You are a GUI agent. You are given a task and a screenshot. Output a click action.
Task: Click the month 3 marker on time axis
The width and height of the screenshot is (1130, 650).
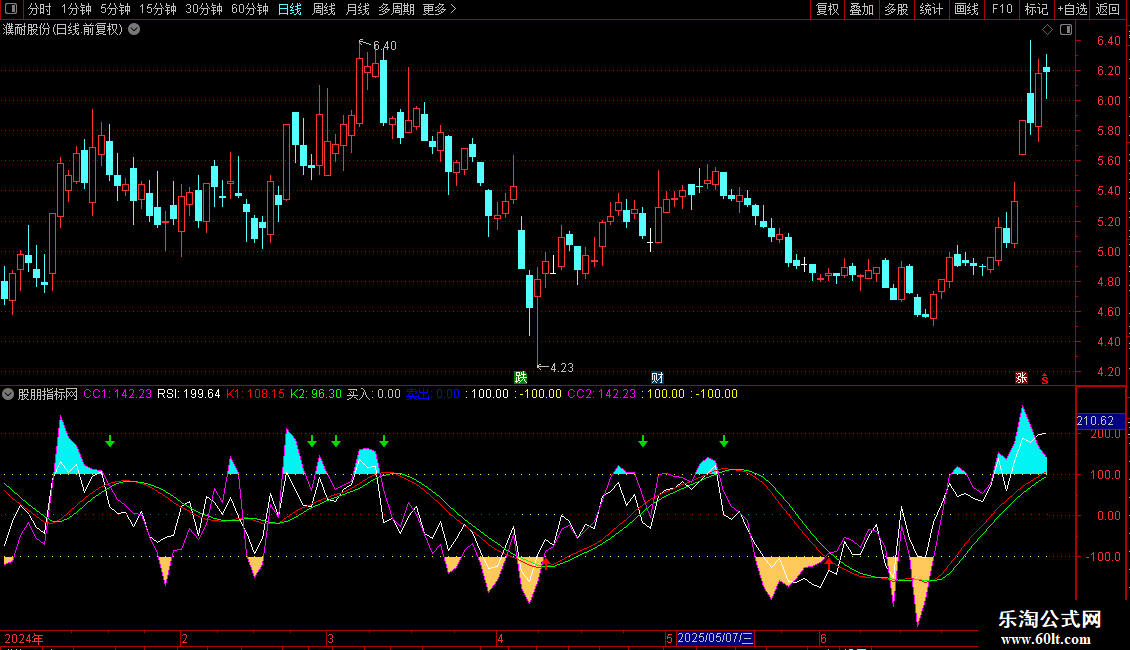pos(330,638)
